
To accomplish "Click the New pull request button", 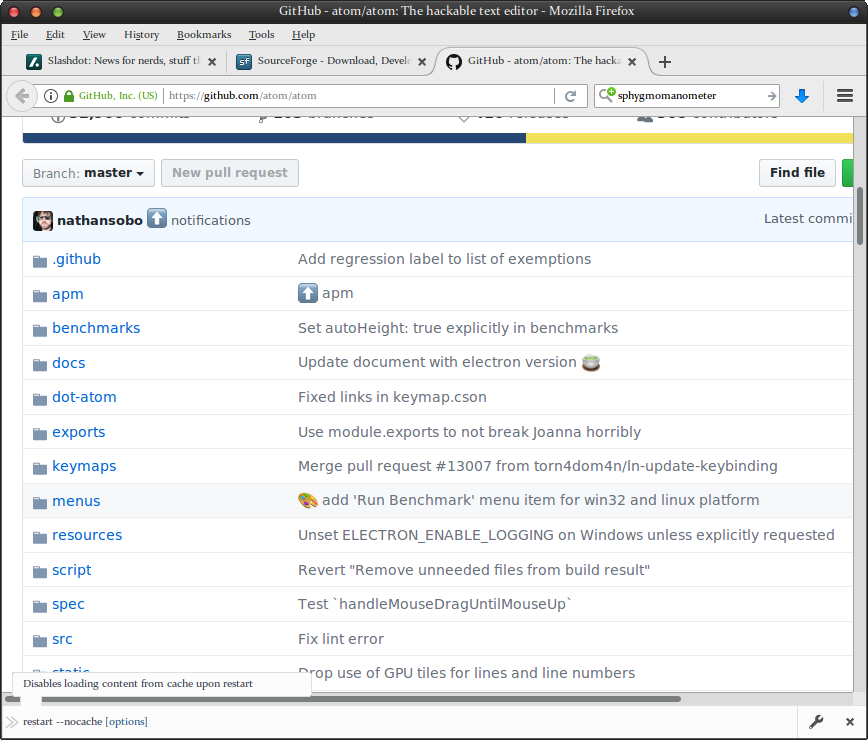I will [x=230, y=173].
